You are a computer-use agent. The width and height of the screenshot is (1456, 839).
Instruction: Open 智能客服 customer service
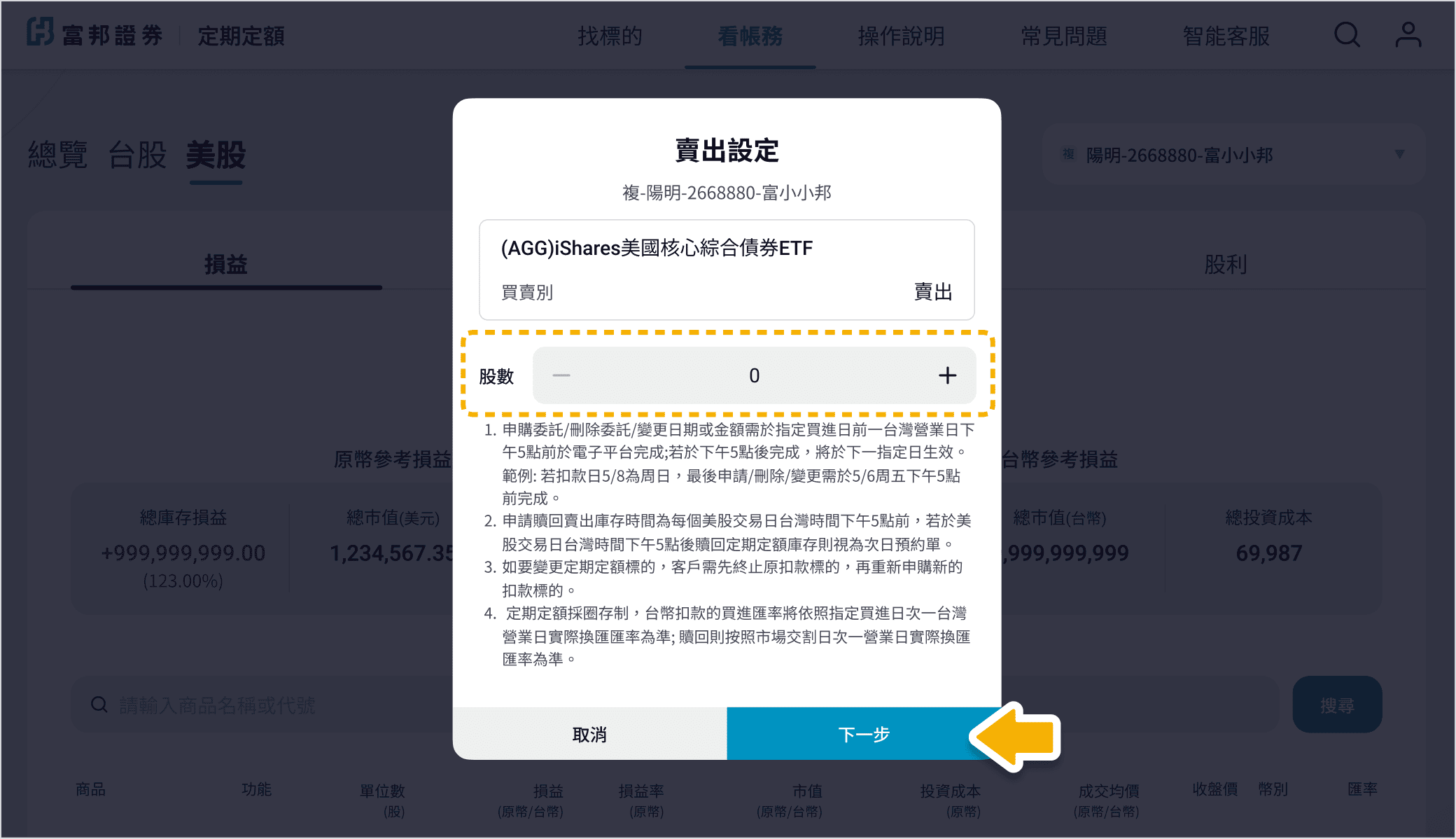click(1226, 36)
